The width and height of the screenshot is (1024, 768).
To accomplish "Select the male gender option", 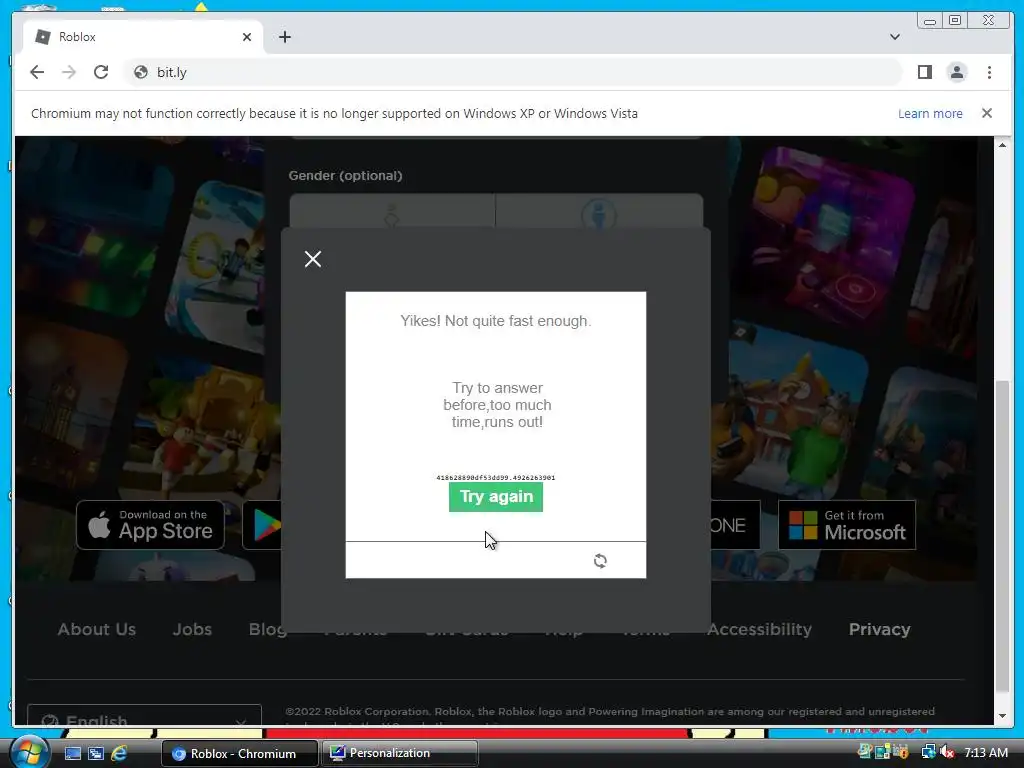I will 599,211.
